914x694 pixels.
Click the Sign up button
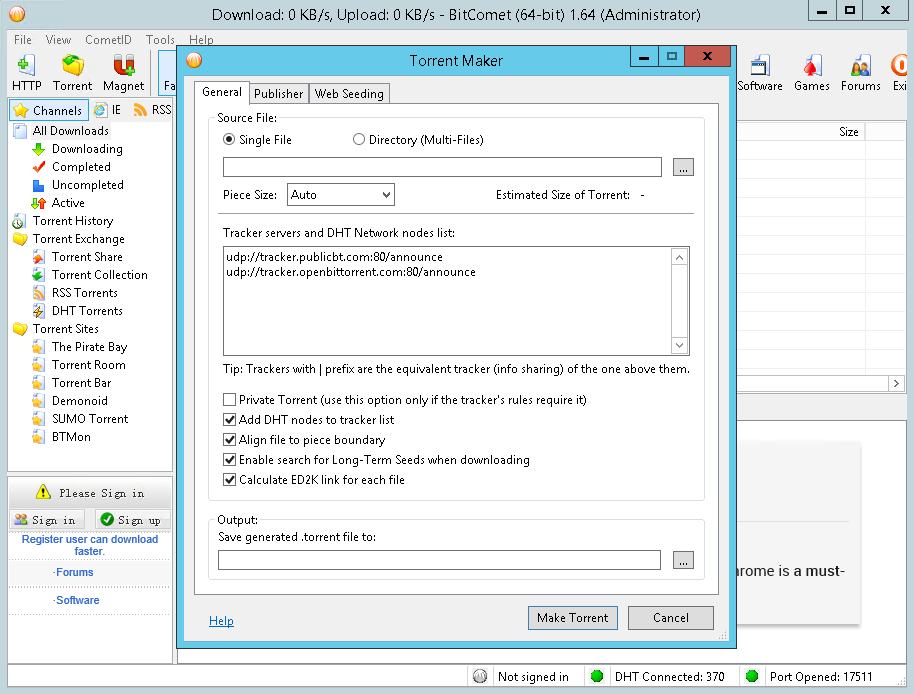(x=131, y=519)
